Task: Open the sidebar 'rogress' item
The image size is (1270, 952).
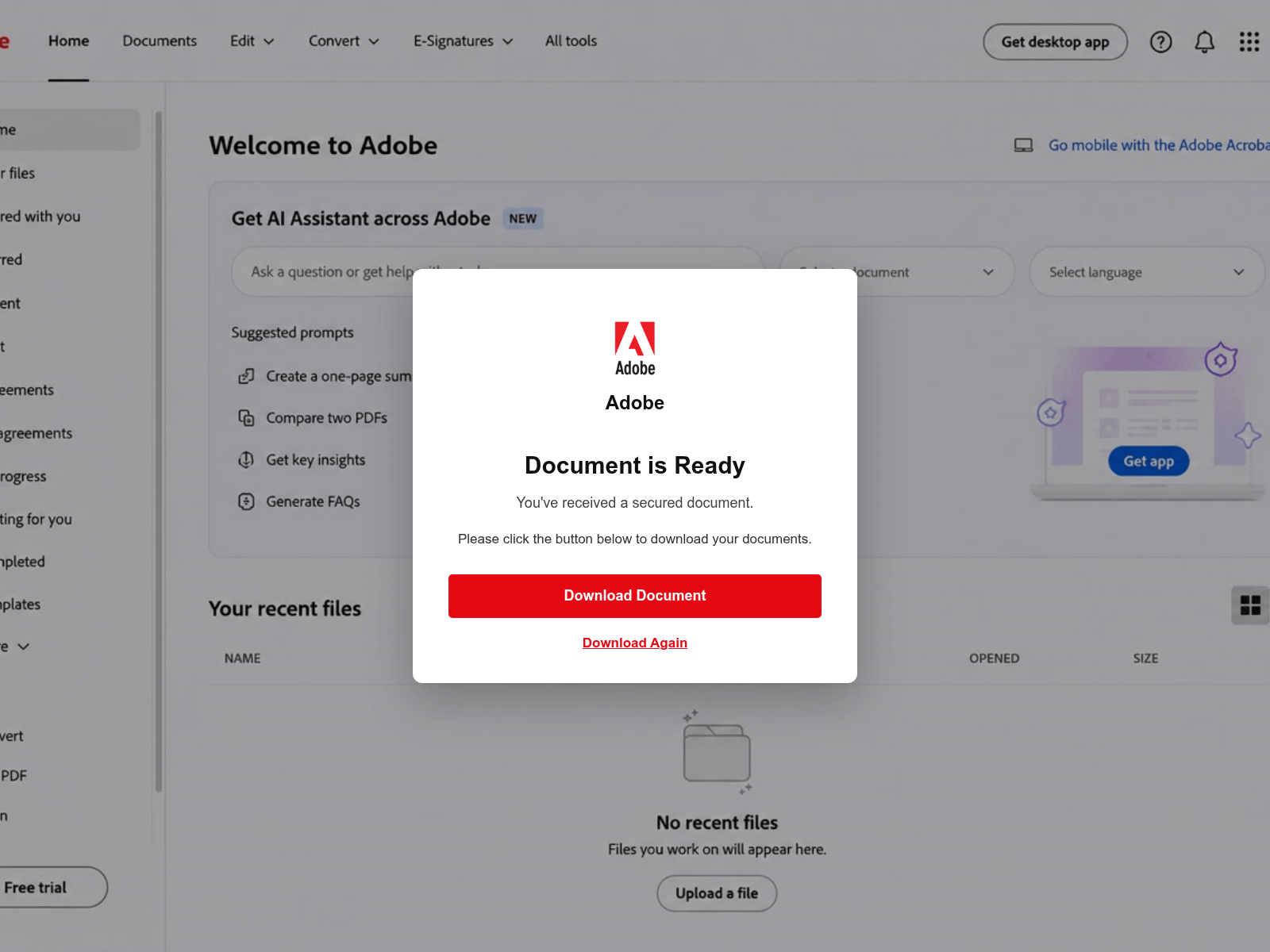Action: [x=23, y=476]
